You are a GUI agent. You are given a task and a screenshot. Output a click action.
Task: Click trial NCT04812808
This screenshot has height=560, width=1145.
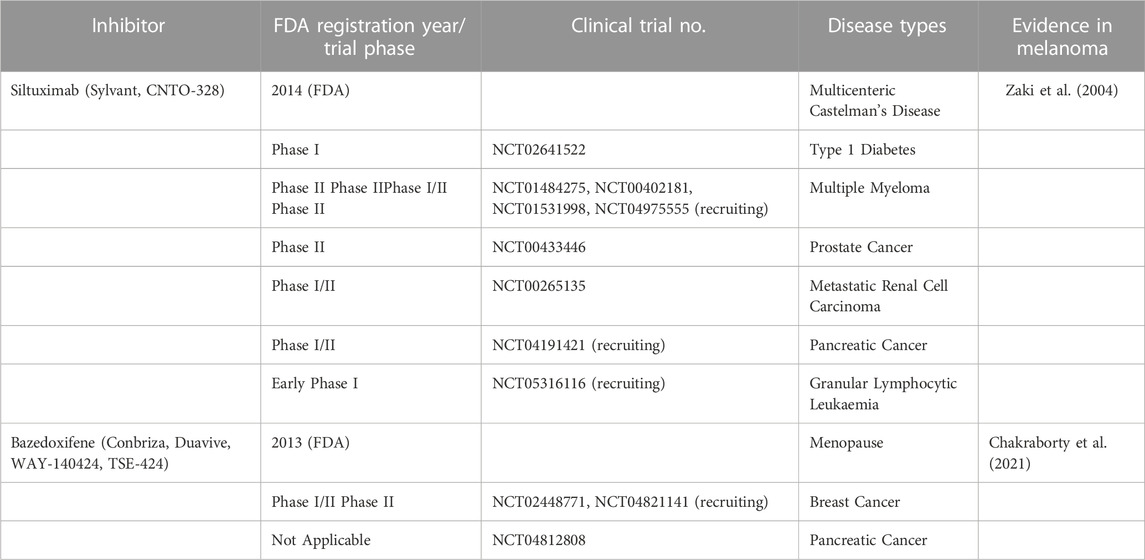click(539, 540)
